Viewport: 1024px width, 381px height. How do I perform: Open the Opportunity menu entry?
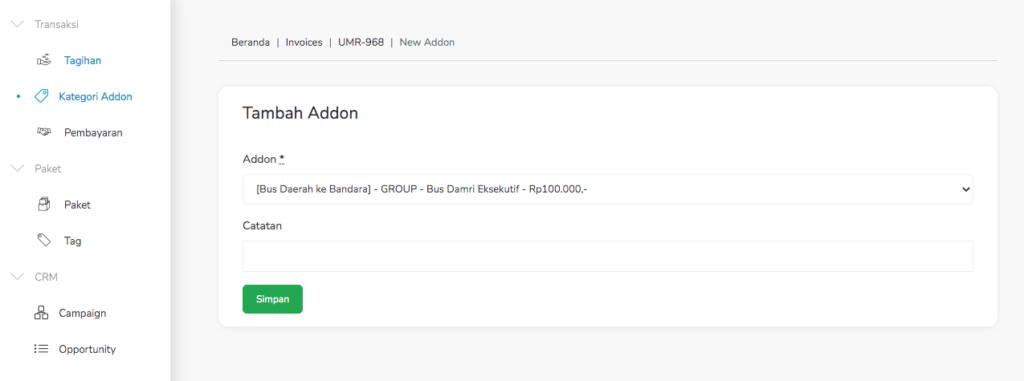(x=87, y=349)
